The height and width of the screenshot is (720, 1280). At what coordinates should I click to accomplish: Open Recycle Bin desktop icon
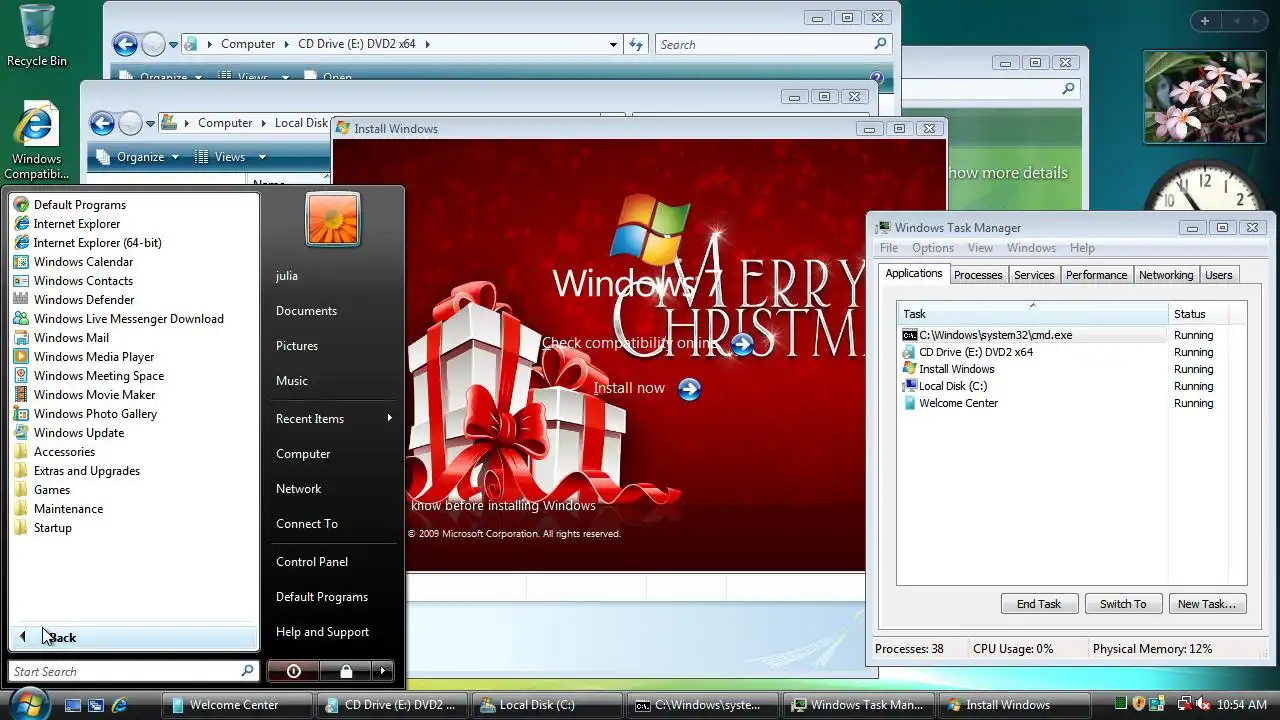[36, 36]
